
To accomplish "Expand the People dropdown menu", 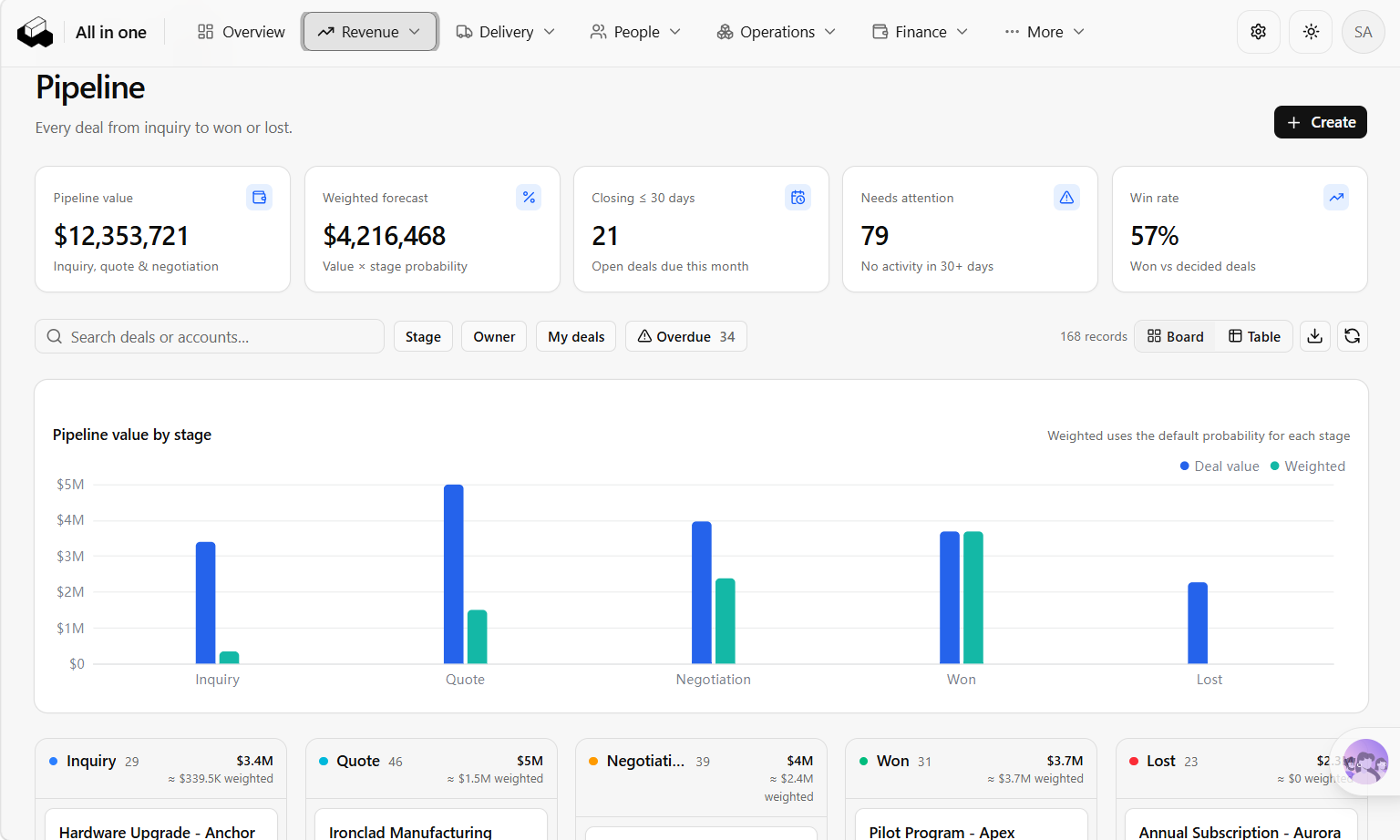I will click(x=636, y=32).
